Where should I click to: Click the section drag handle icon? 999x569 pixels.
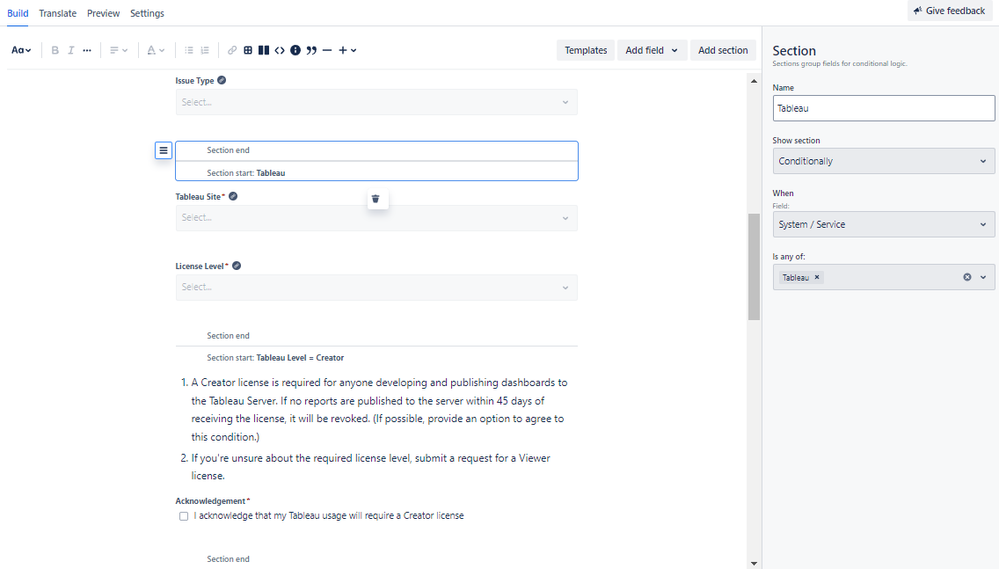(164, 150)
